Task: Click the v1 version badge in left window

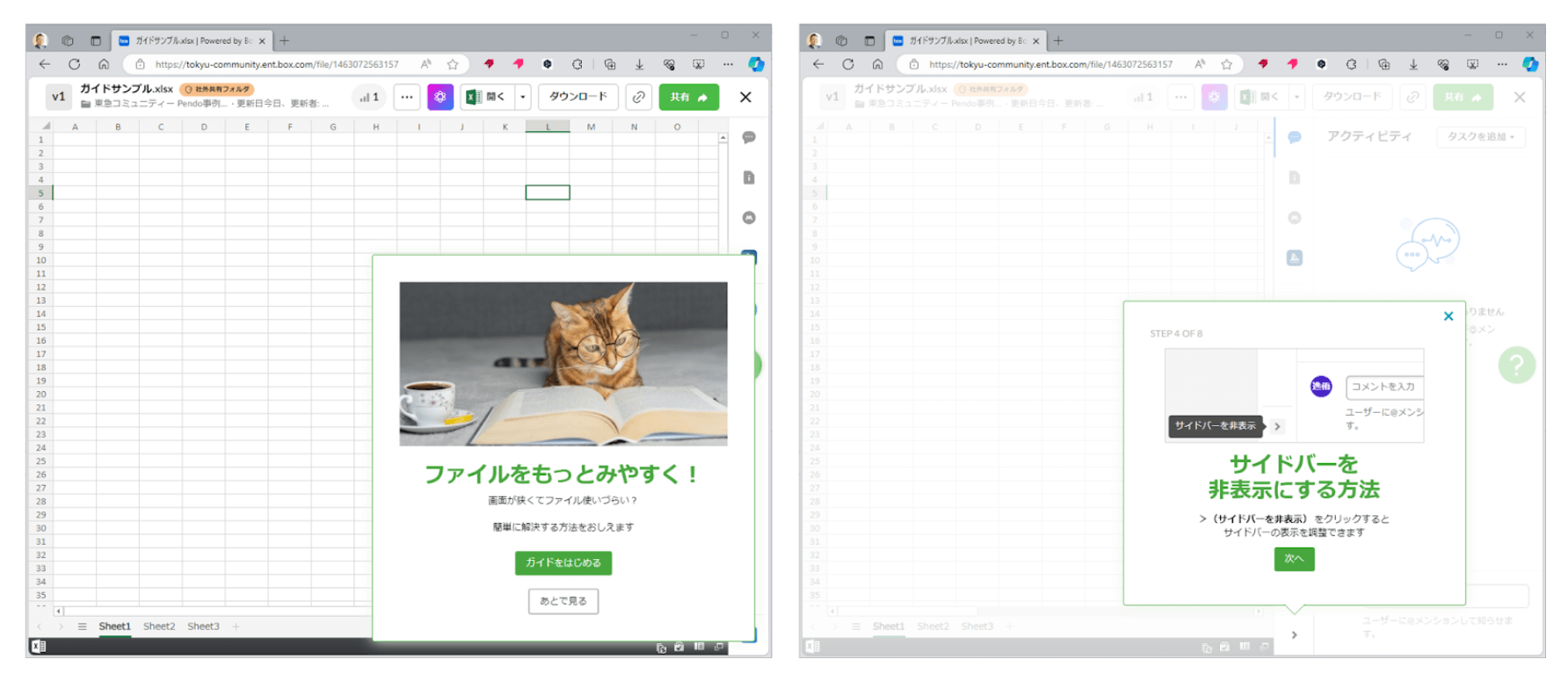Action: point(58,97)
